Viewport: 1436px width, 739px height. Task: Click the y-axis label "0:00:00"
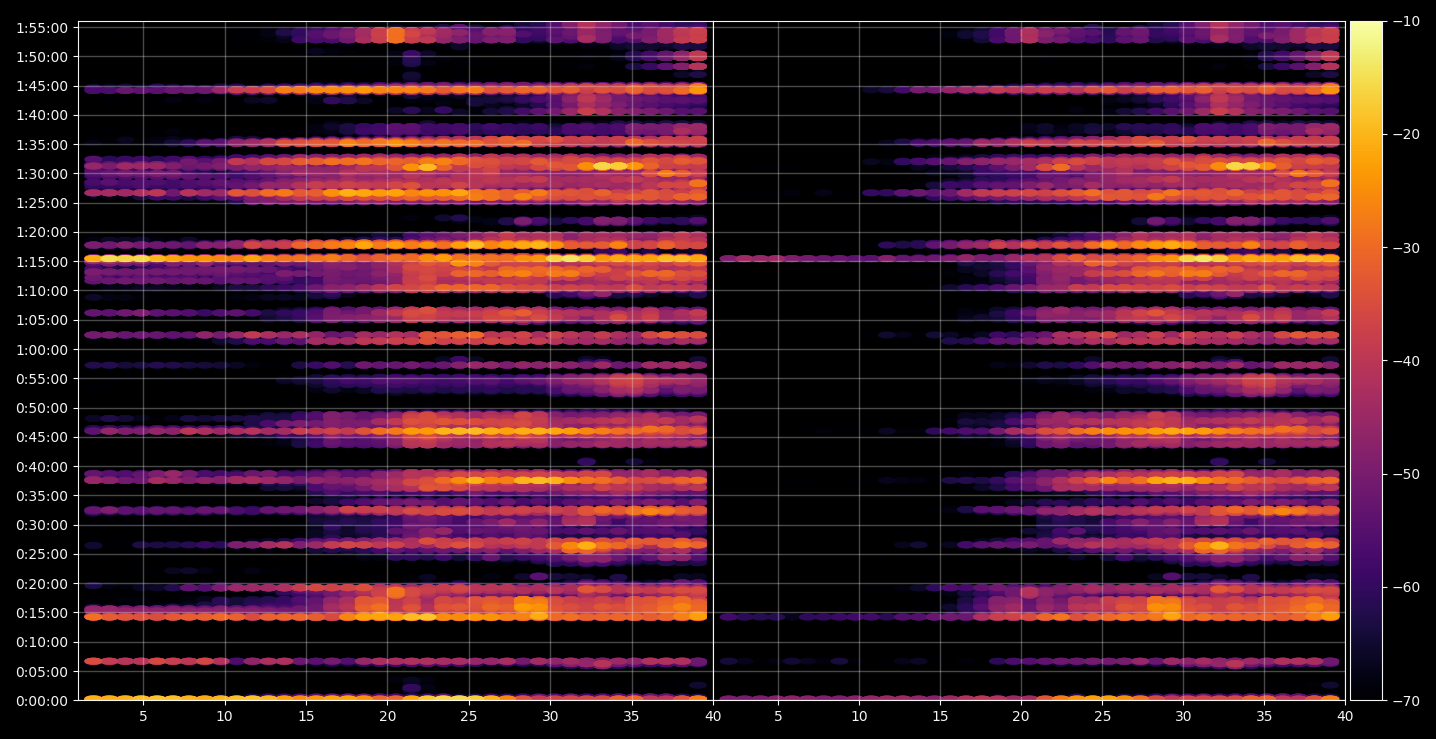[x=43, y=701]
